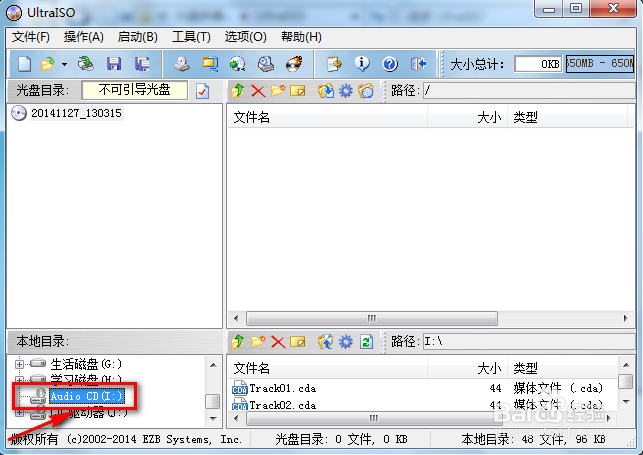Click disc pane scroll left arrow
The image size is (643, 455).
coord(236,318)
